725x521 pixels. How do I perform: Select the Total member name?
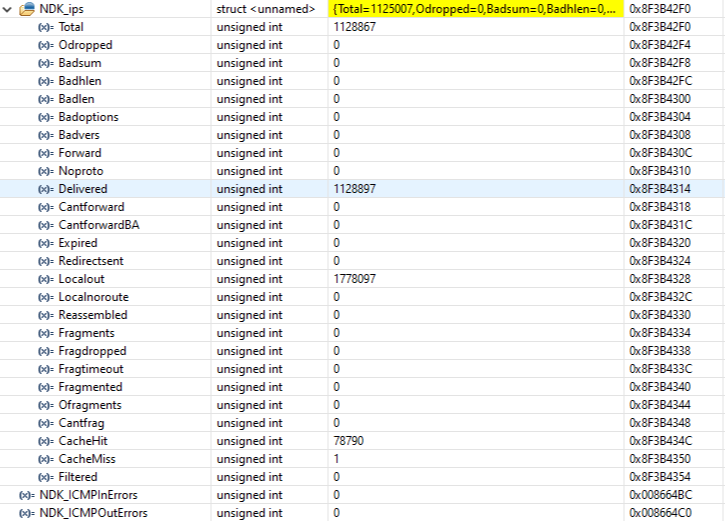[x=71, y=27]
